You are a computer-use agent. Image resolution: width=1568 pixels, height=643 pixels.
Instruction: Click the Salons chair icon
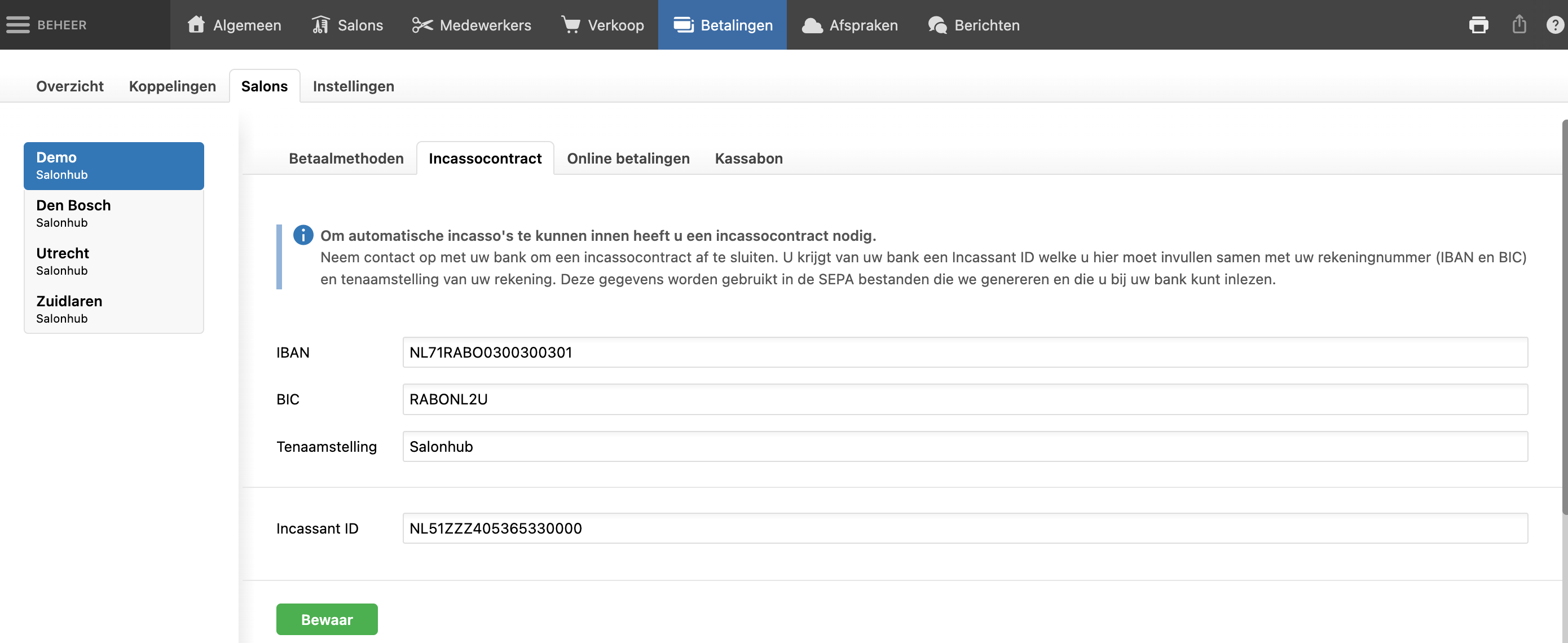[x=320, y=25]
